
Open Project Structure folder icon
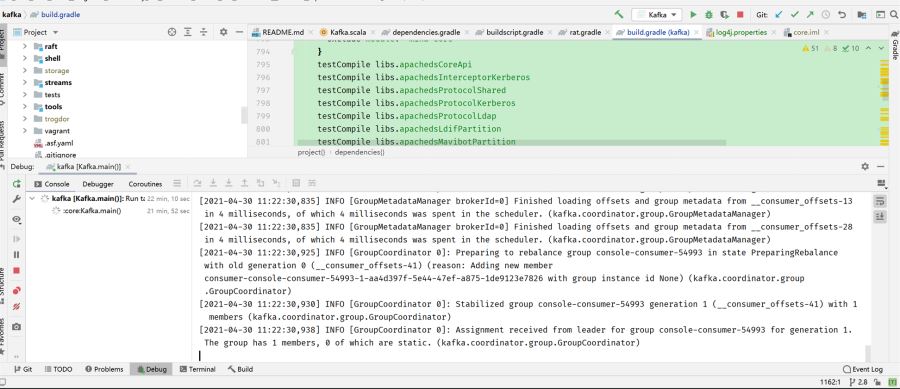[862, 14]
